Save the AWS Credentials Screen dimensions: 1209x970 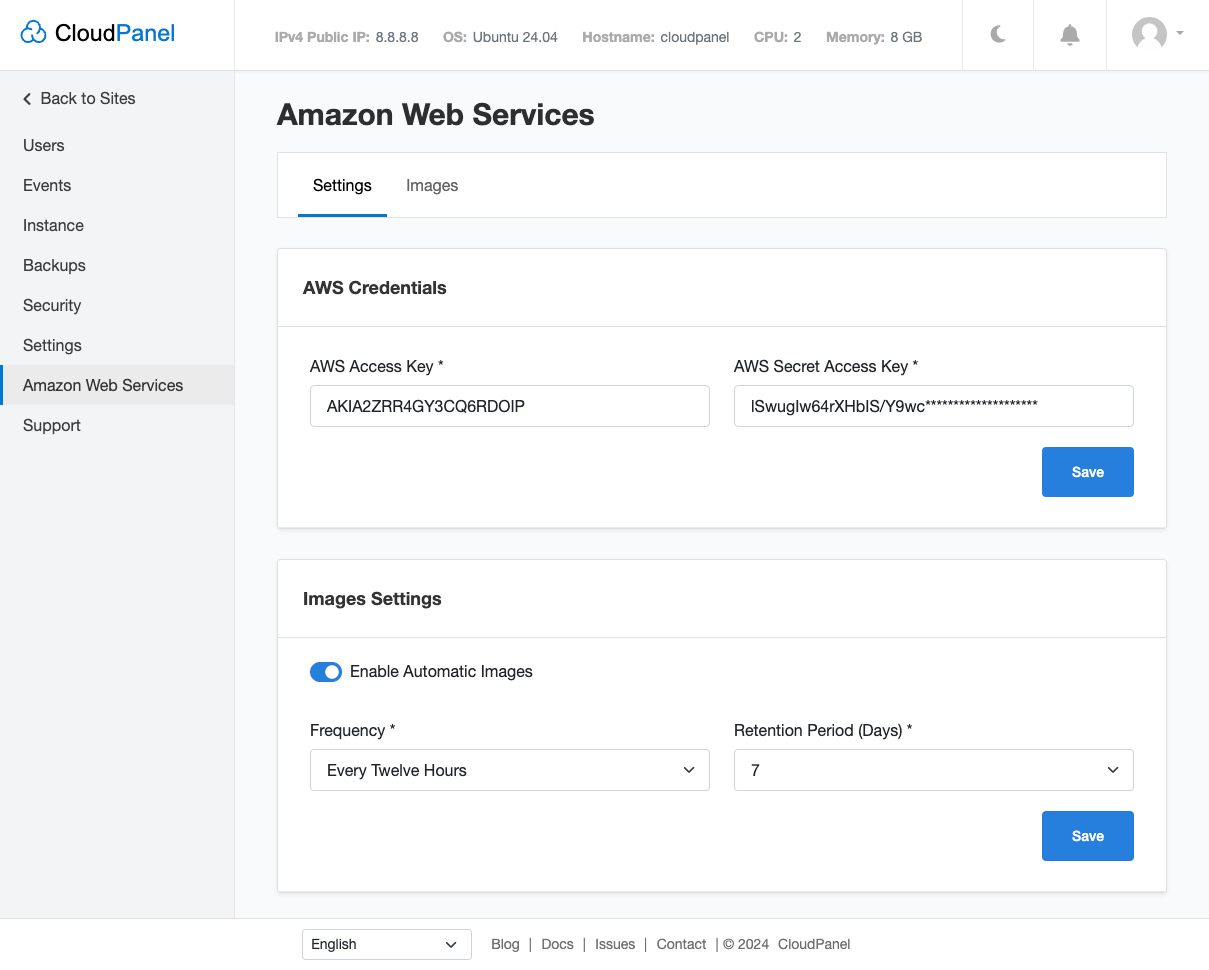pos(1087,472)
